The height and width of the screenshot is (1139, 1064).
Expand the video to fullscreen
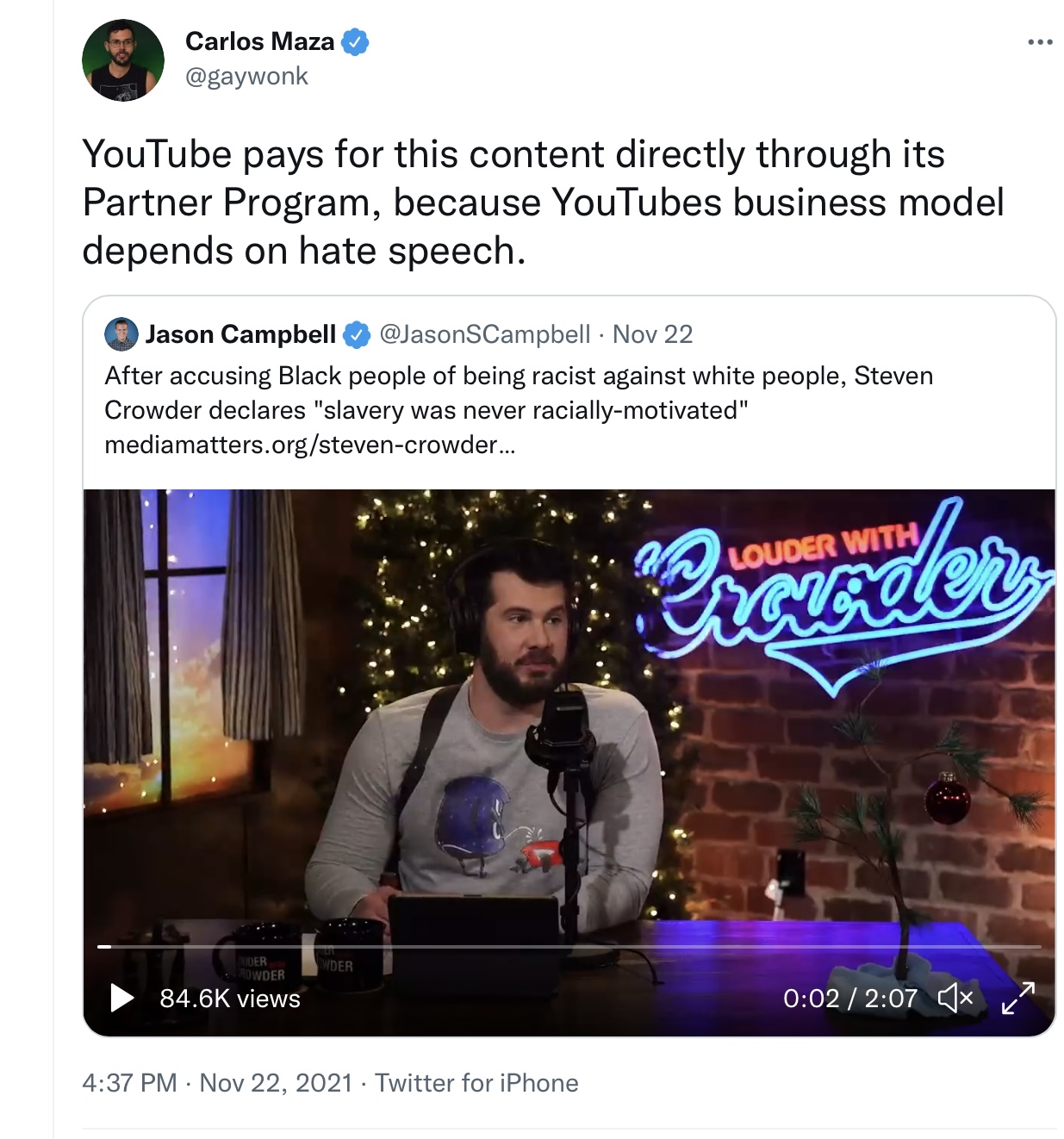tap(1017, 998)
